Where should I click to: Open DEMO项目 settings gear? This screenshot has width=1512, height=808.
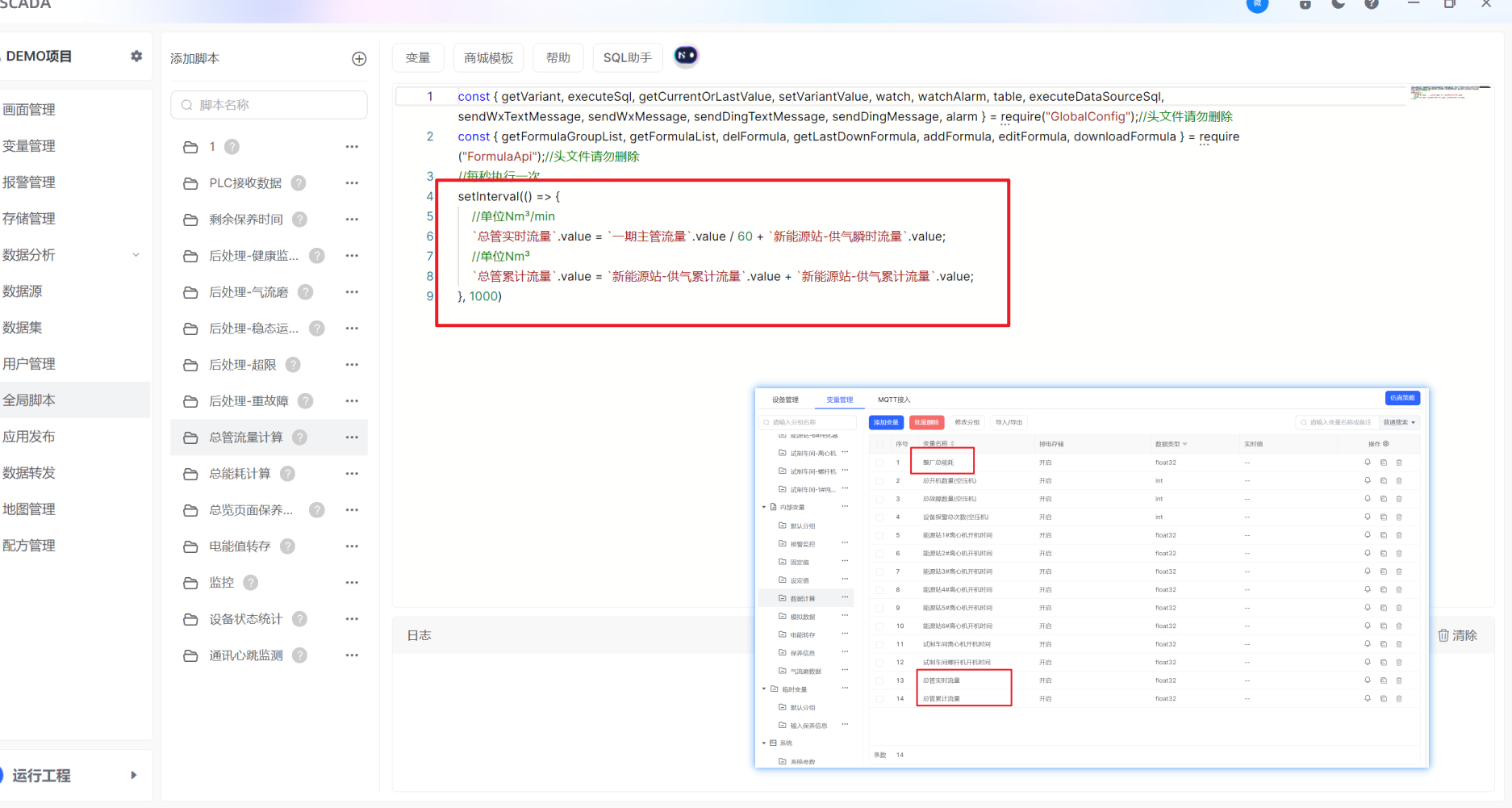coord(136,56)
